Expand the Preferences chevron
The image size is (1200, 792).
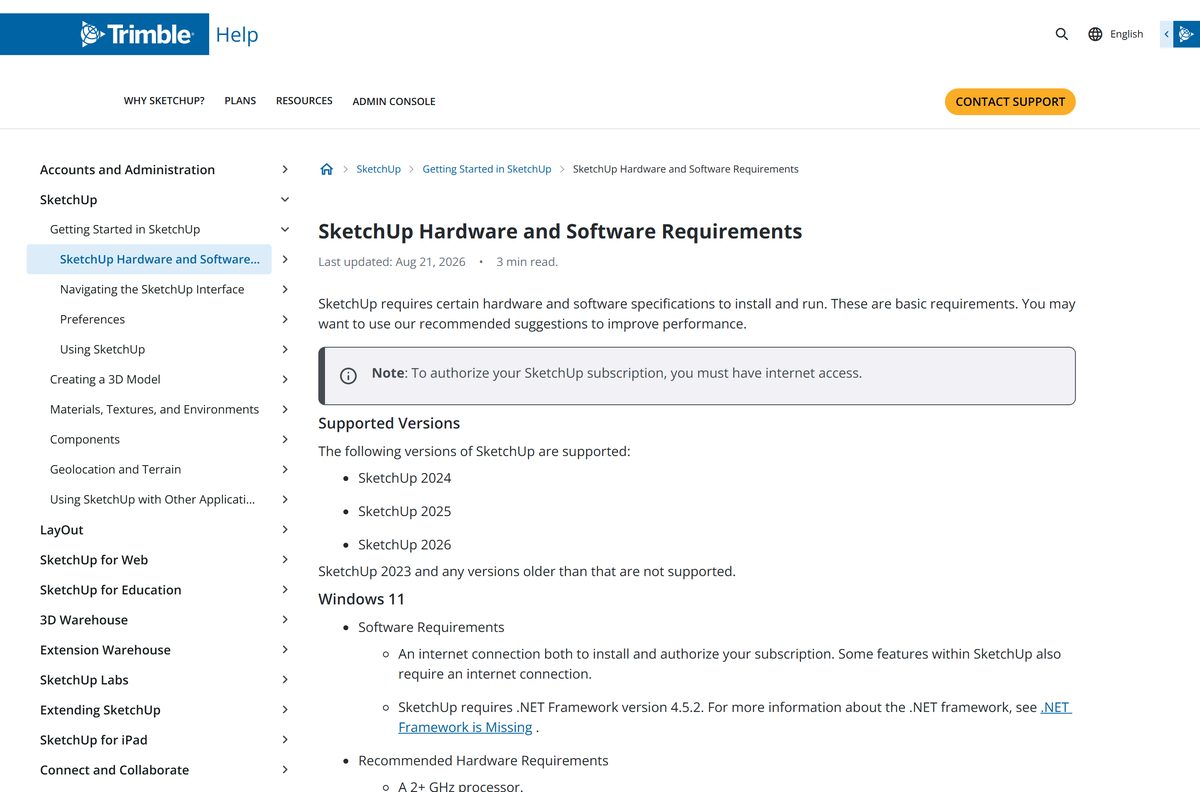[285, 319]
